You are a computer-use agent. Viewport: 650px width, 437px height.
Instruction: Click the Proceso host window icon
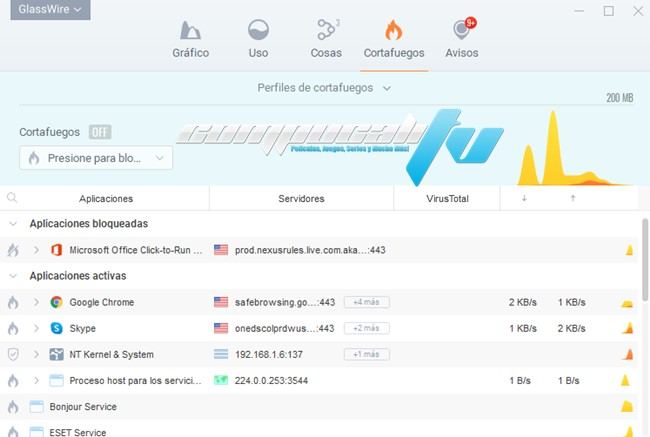(x=56, y=381)
